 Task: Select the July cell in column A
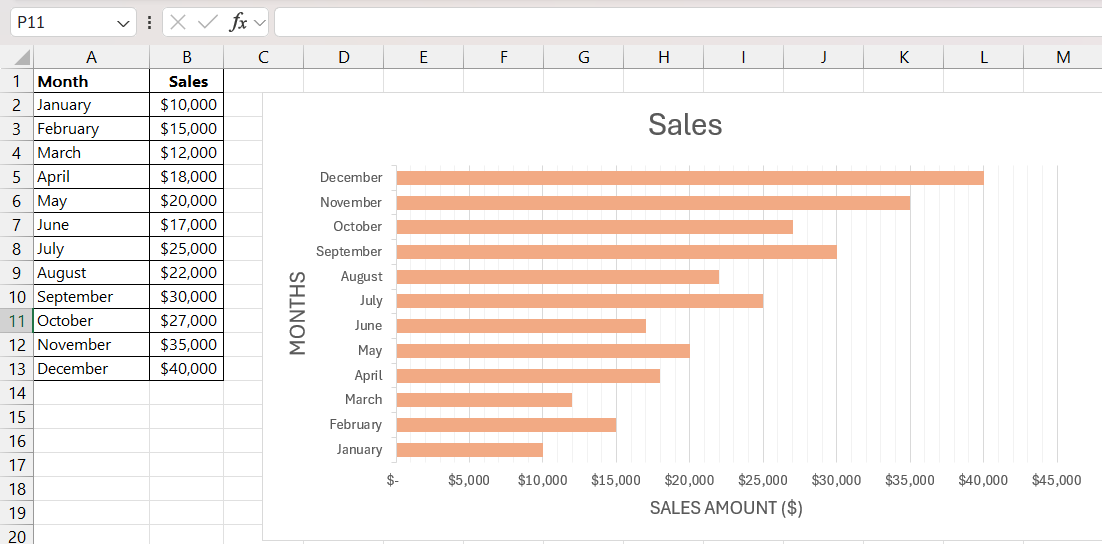(91, 248)
